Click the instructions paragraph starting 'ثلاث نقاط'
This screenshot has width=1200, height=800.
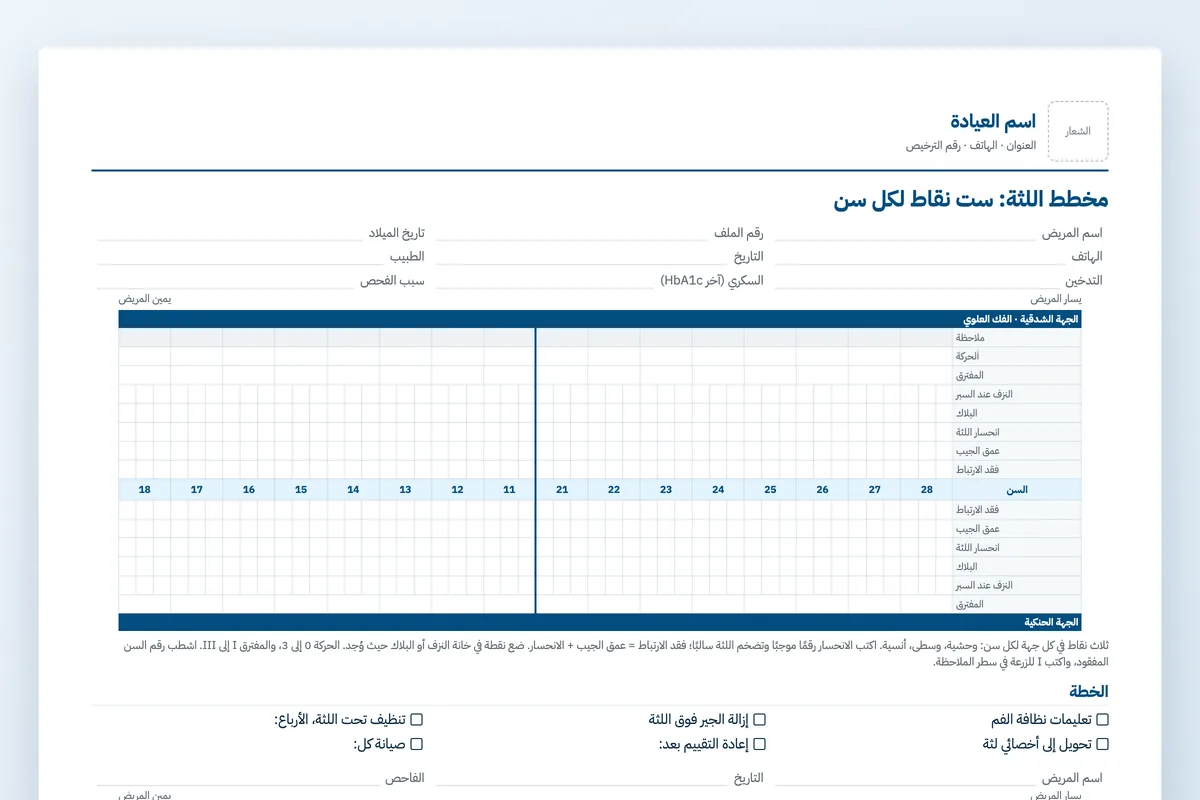coord(615,653)
